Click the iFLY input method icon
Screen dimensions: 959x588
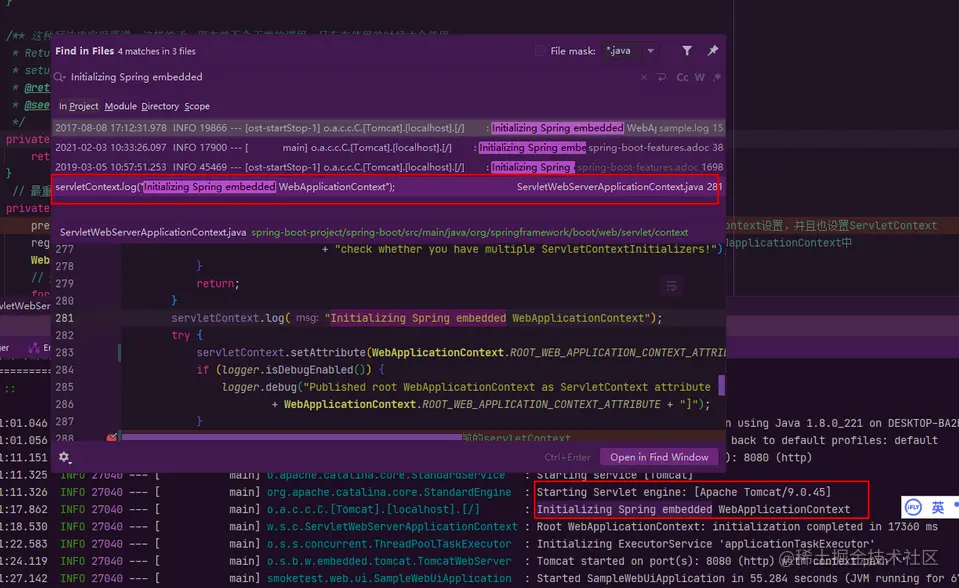click(x=913, y=507)
